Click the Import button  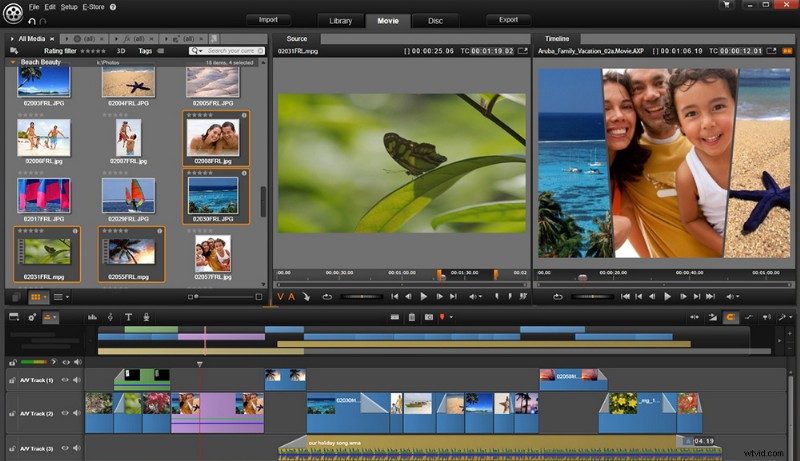(x=268, y=19)
